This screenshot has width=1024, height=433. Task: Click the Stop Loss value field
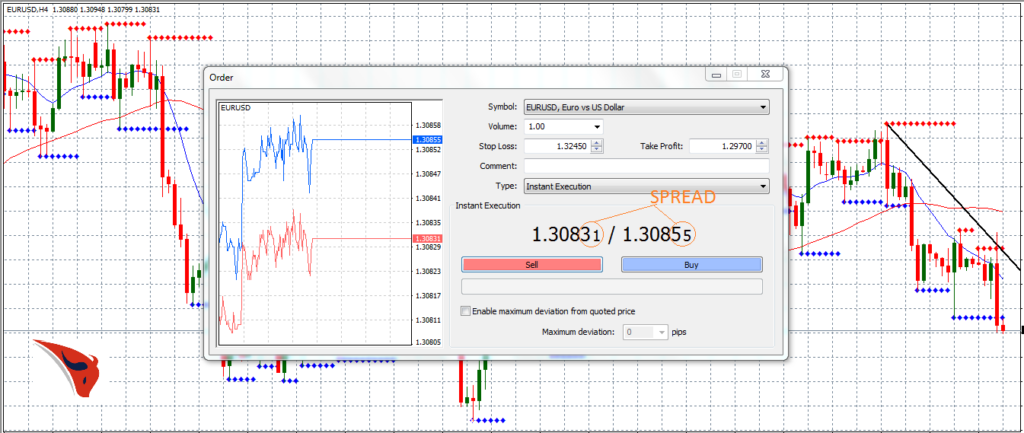tap(555, 146)
